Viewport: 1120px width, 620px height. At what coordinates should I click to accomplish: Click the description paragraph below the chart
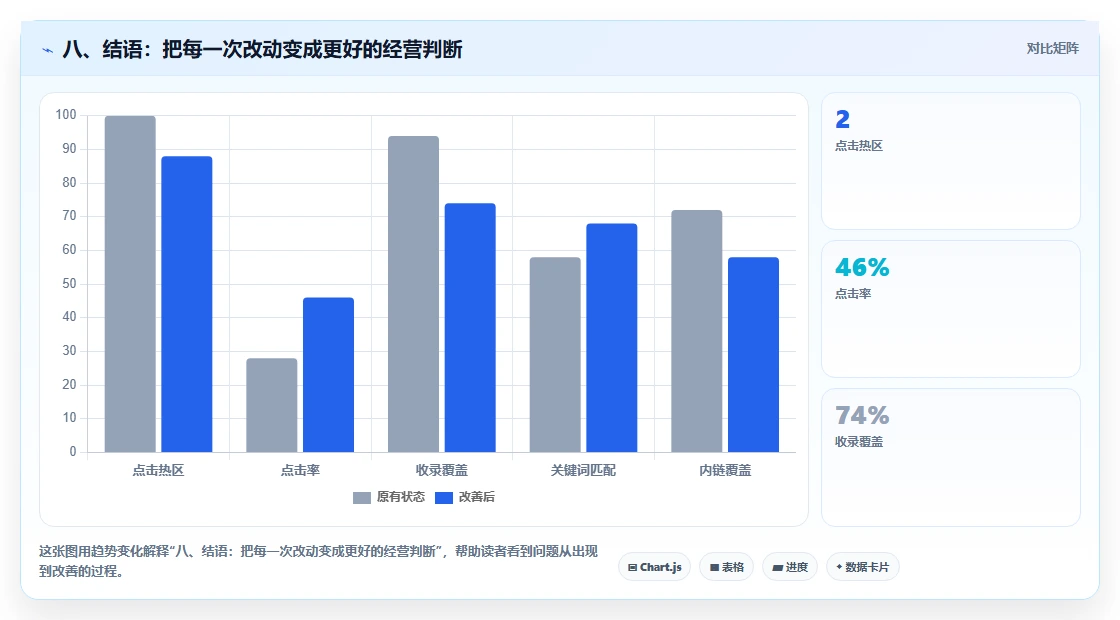(318, 561)
